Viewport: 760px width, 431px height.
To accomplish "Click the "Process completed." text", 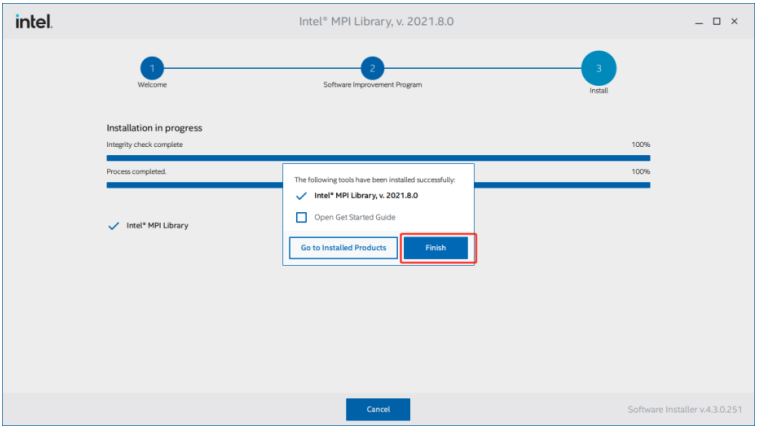I will pos(136,172).
